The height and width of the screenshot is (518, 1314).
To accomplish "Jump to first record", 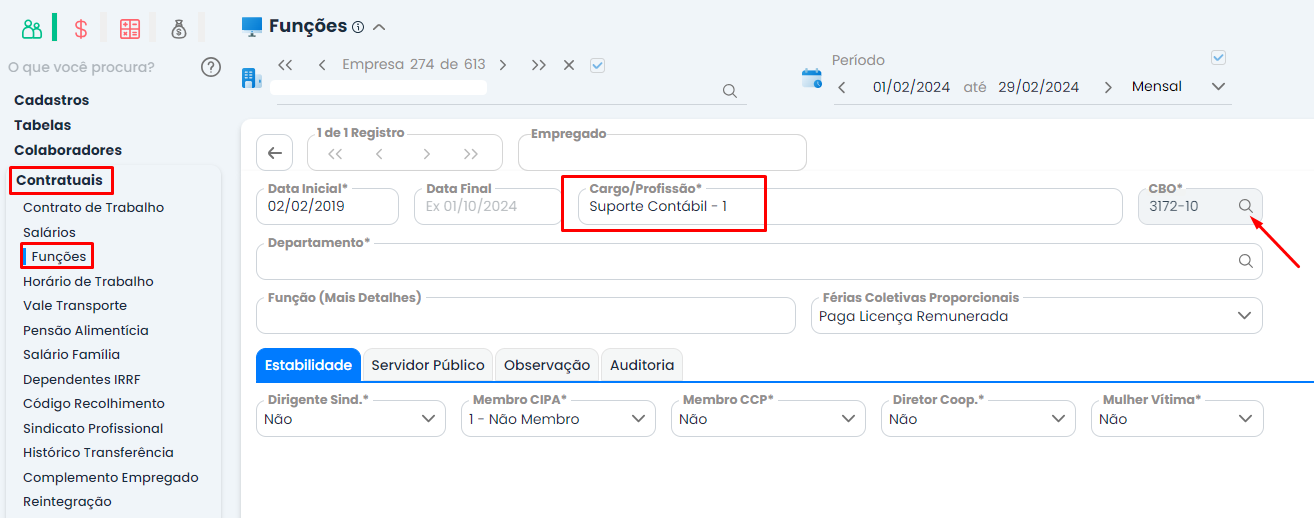I will 335,154.
